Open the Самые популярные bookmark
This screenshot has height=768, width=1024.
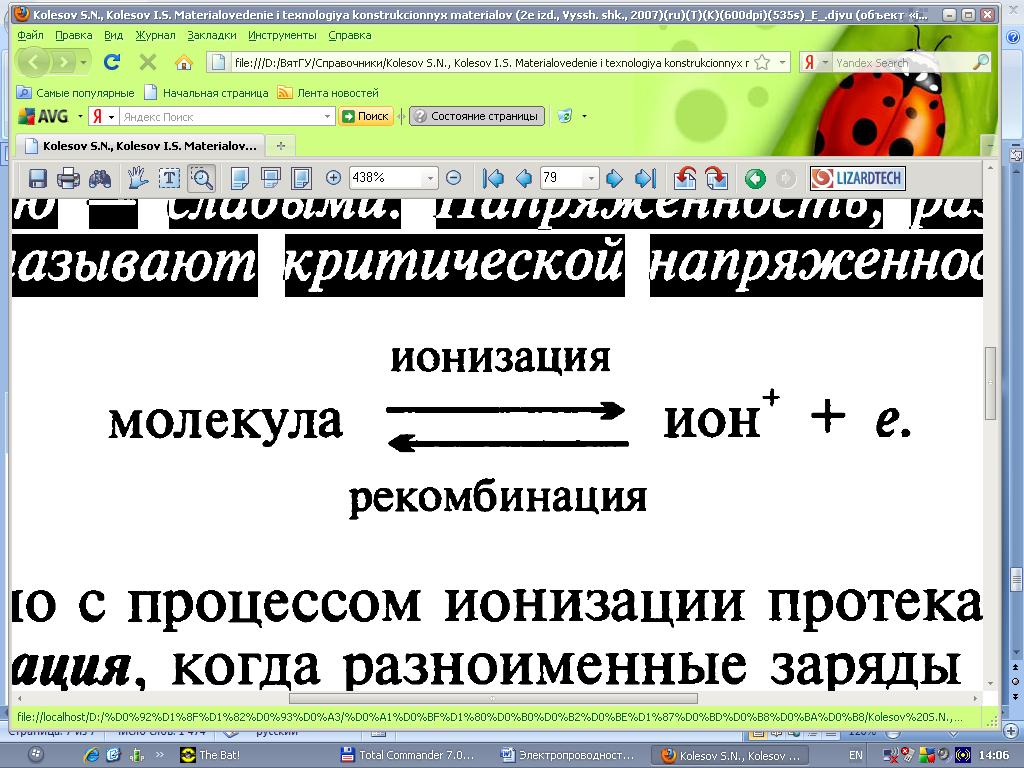coord(76,93)
